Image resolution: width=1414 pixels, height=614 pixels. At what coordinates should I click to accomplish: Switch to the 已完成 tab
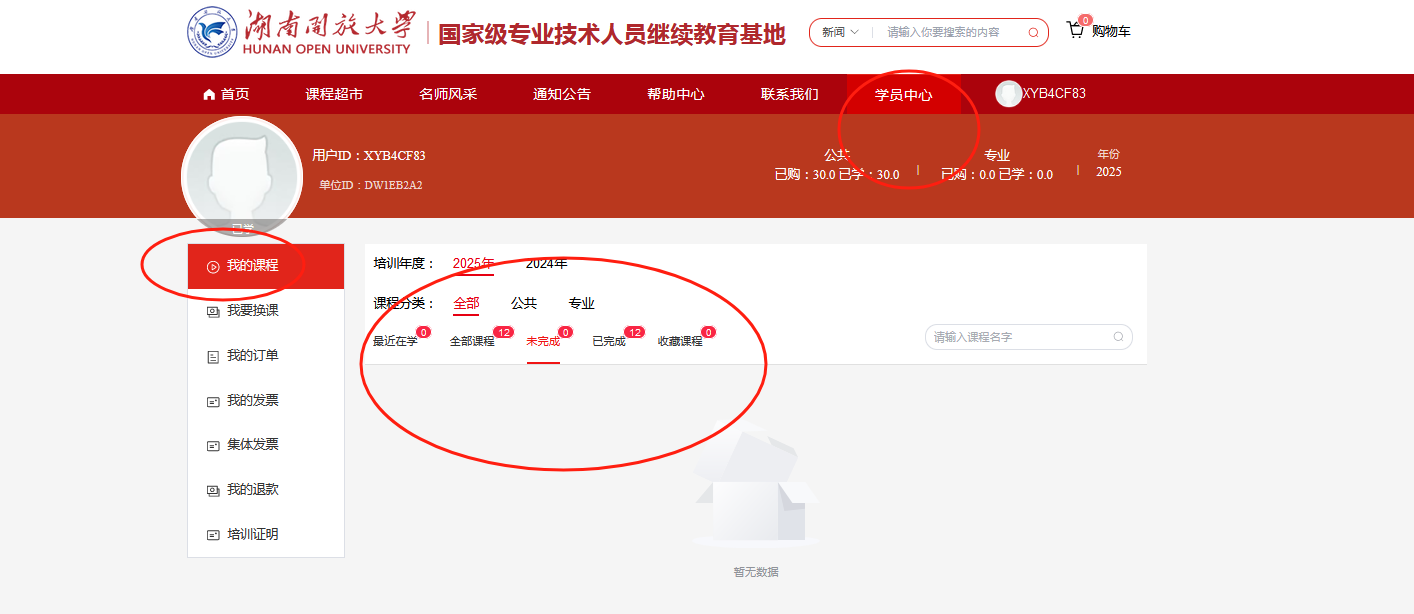pyautogui.click(x=608, y=341)
